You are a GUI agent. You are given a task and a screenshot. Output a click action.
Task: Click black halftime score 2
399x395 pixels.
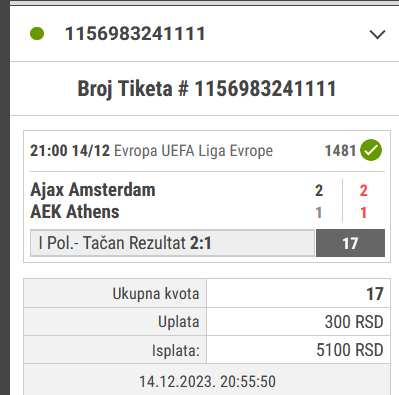click(x=319, y=191)
